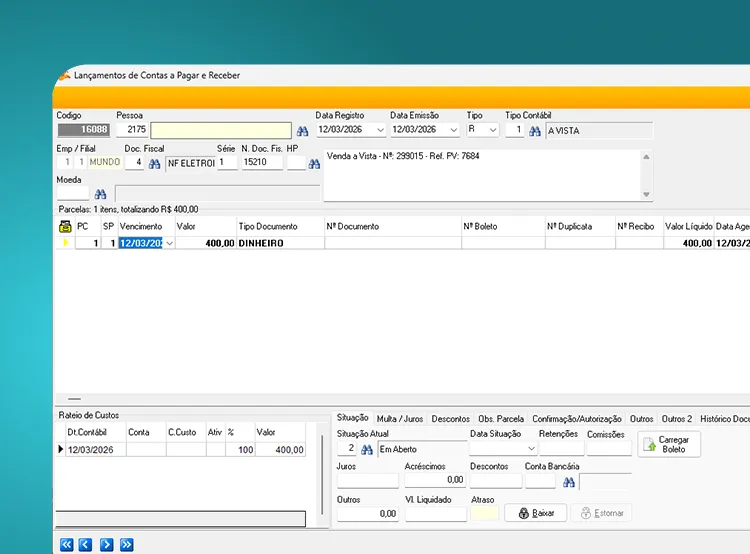This screenshot has width=750, height=554.
Task: Click the Doc. Fiscal search binoculars icon
Action: click(154, 164)
